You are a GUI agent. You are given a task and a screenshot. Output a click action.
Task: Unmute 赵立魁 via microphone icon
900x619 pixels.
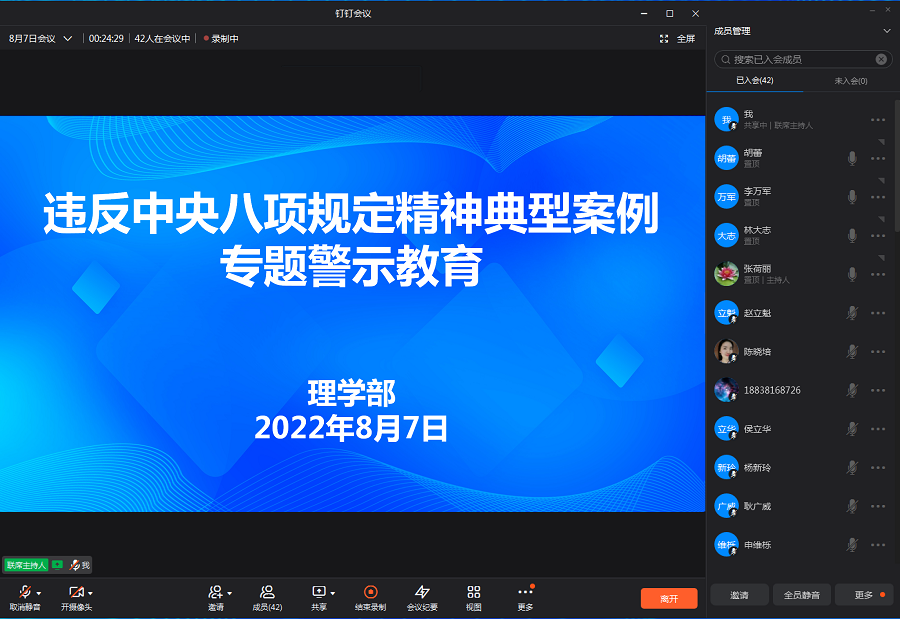click(x=852, y=313)
